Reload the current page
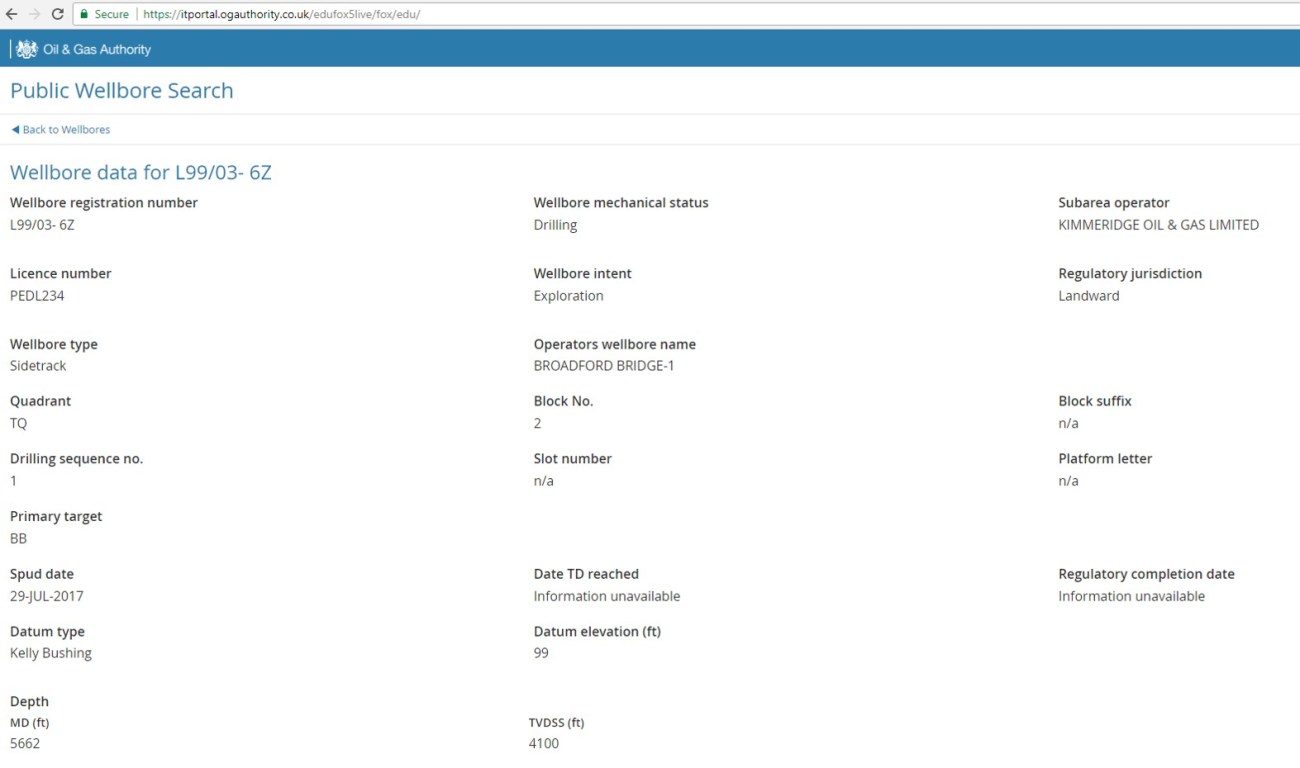Screen dimensions: 1300x768 pos(57,14)
